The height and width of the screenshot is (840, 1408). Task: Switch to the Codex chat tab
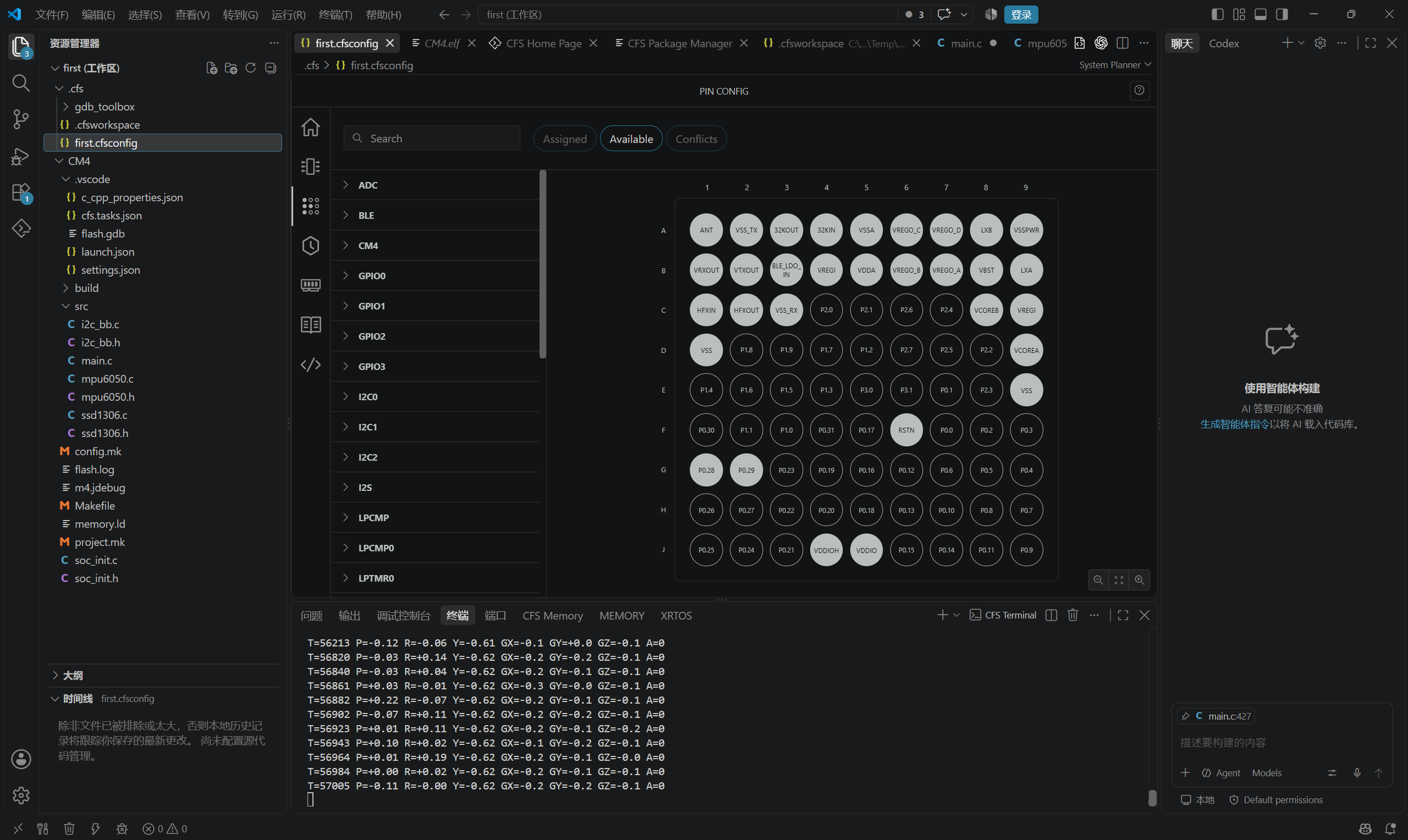click(1223, 43)
